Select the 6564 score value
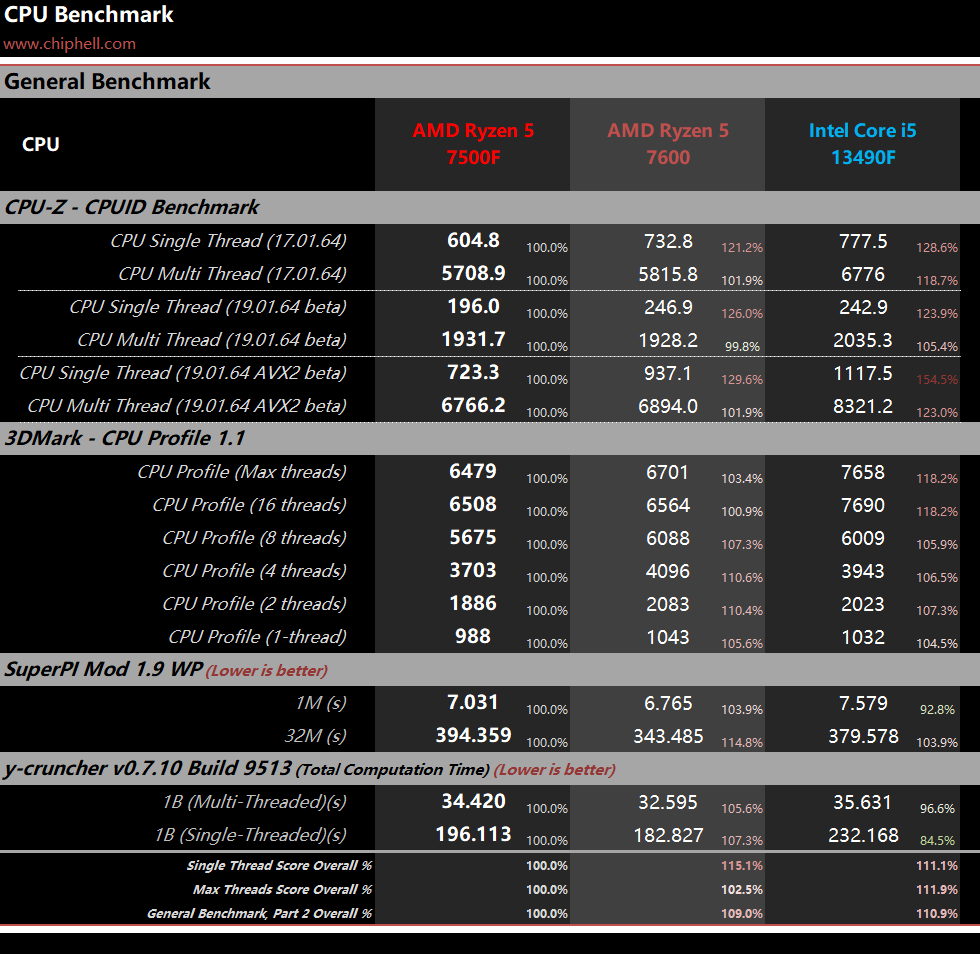 pos(668,506)
